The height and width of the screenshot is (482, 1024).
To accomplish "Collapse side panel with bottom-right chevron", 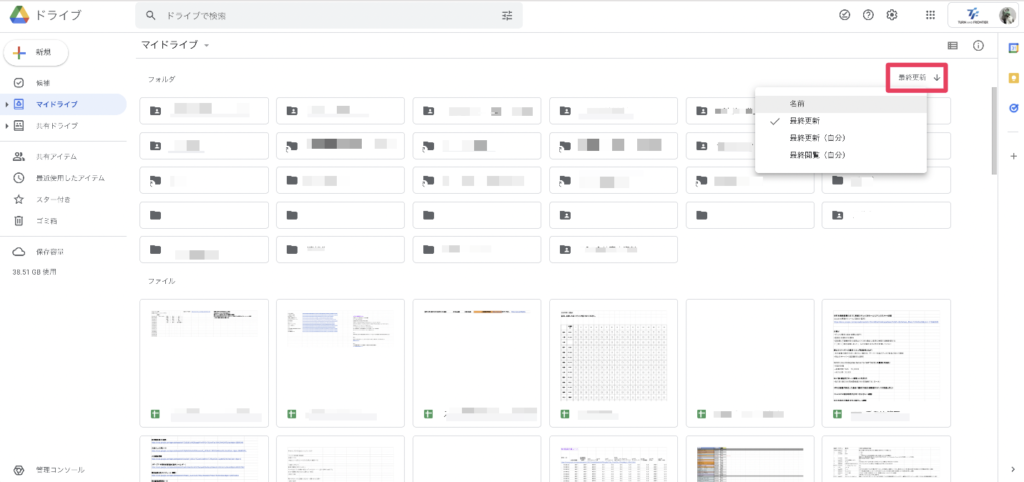I will (x=1013, y=468).
